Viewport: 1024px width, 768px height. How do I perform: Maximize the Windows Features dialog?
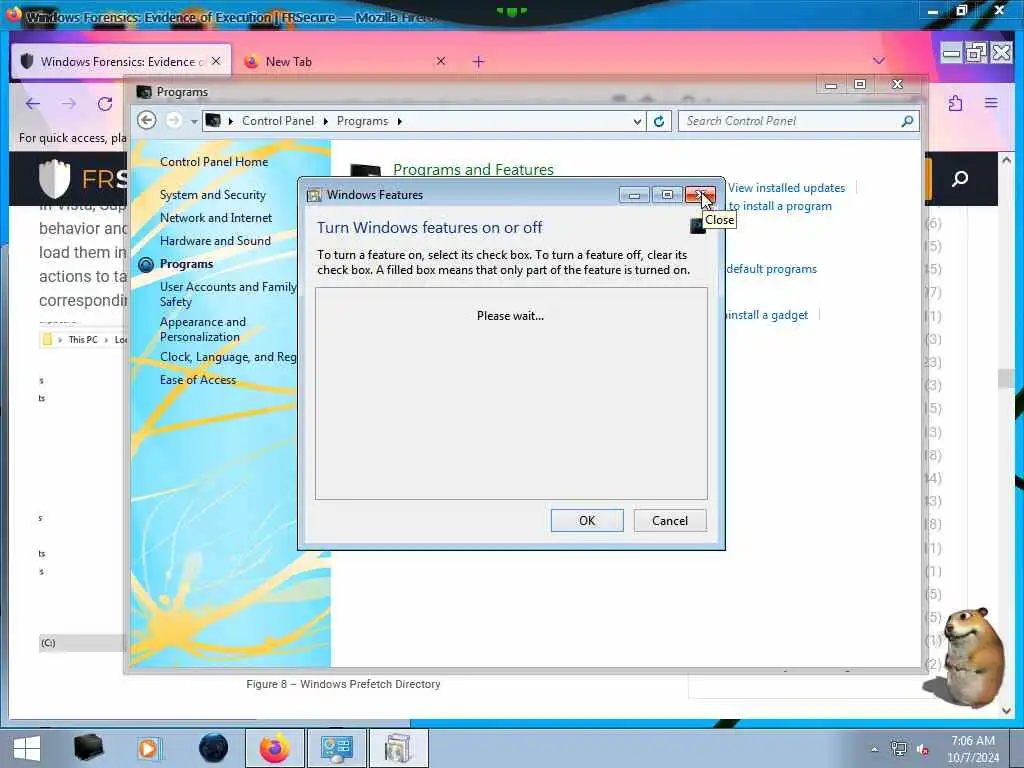point(667,195)
